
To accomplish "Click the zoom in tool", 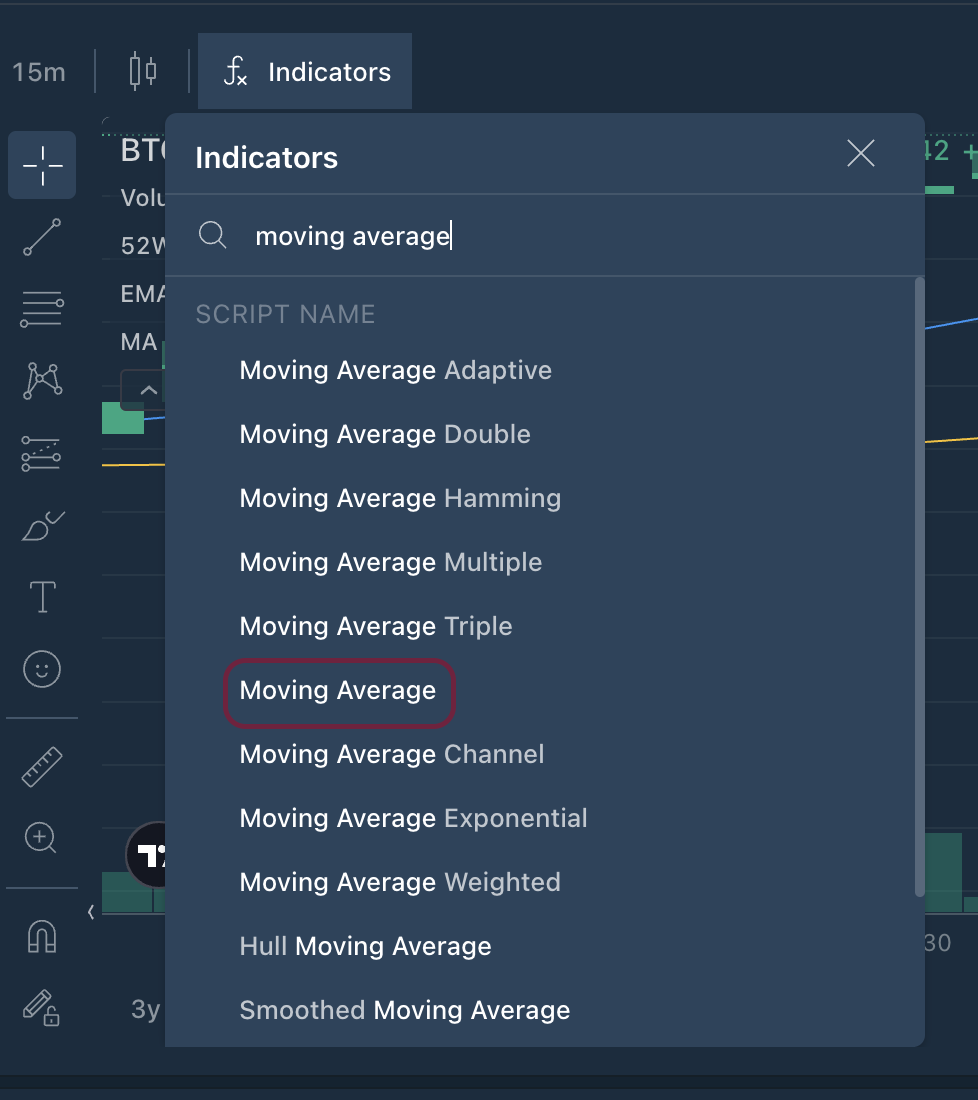I will (42, 838).
